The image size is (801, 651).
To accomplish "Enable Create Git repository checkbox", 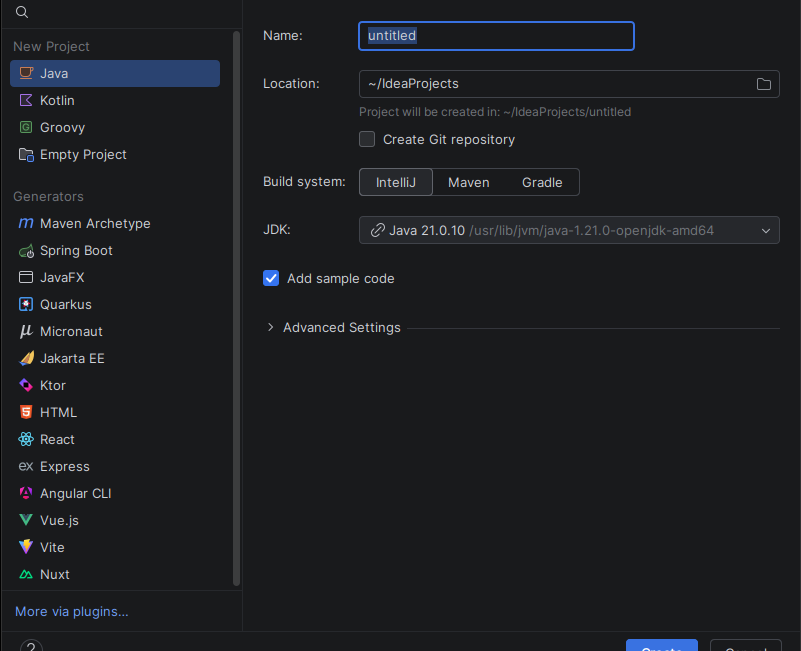I will [367, 139].
